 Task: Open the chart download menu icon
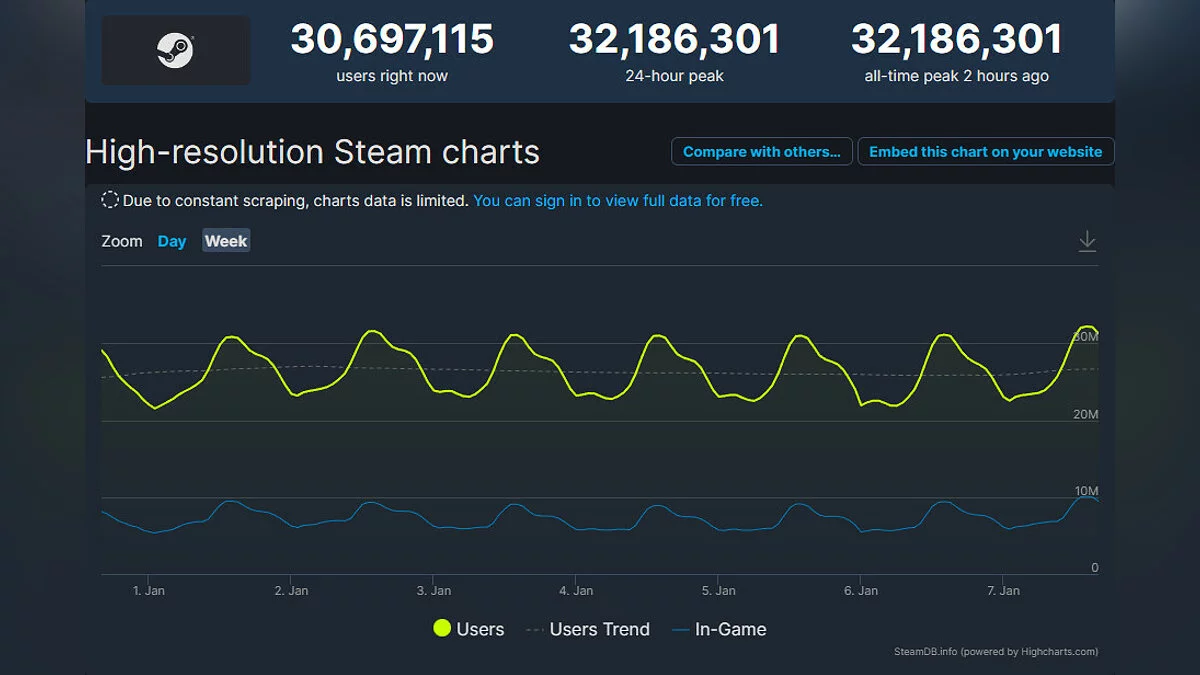click(x=1087, y=241)
